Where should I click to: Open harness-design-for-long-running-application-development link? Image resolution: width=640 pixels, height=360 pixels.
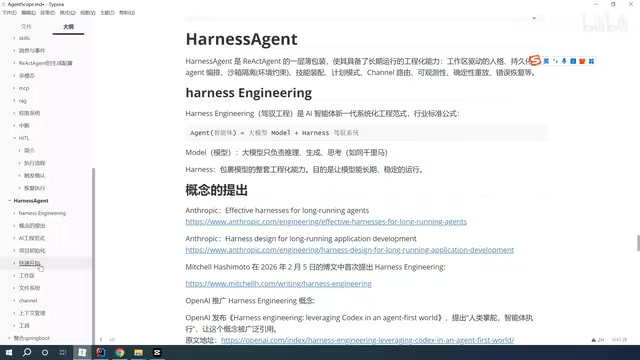pyautogui.click(x=349, y=250)
